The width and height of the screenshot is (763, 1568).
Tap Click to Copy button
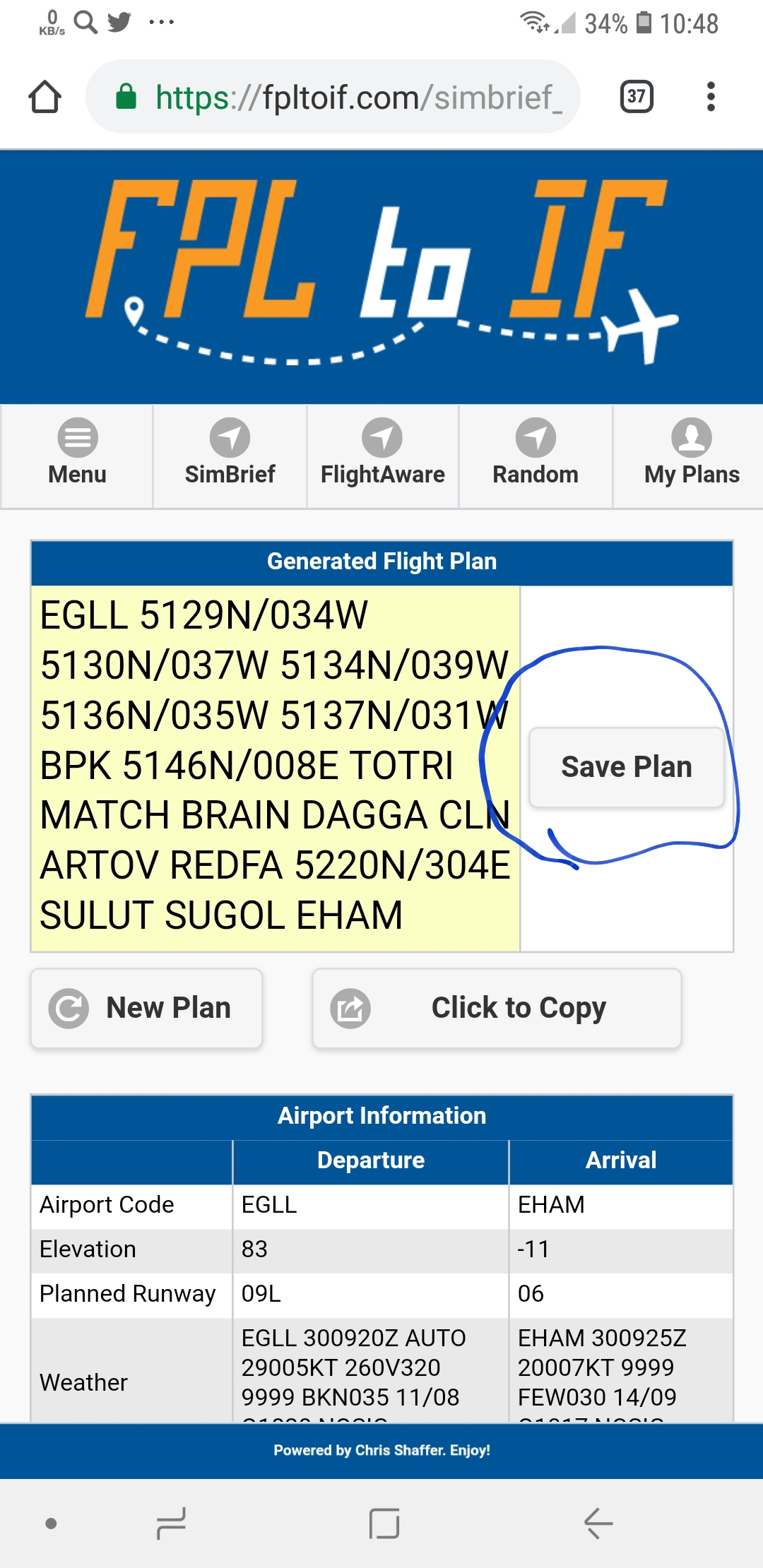pos(497,1008)
